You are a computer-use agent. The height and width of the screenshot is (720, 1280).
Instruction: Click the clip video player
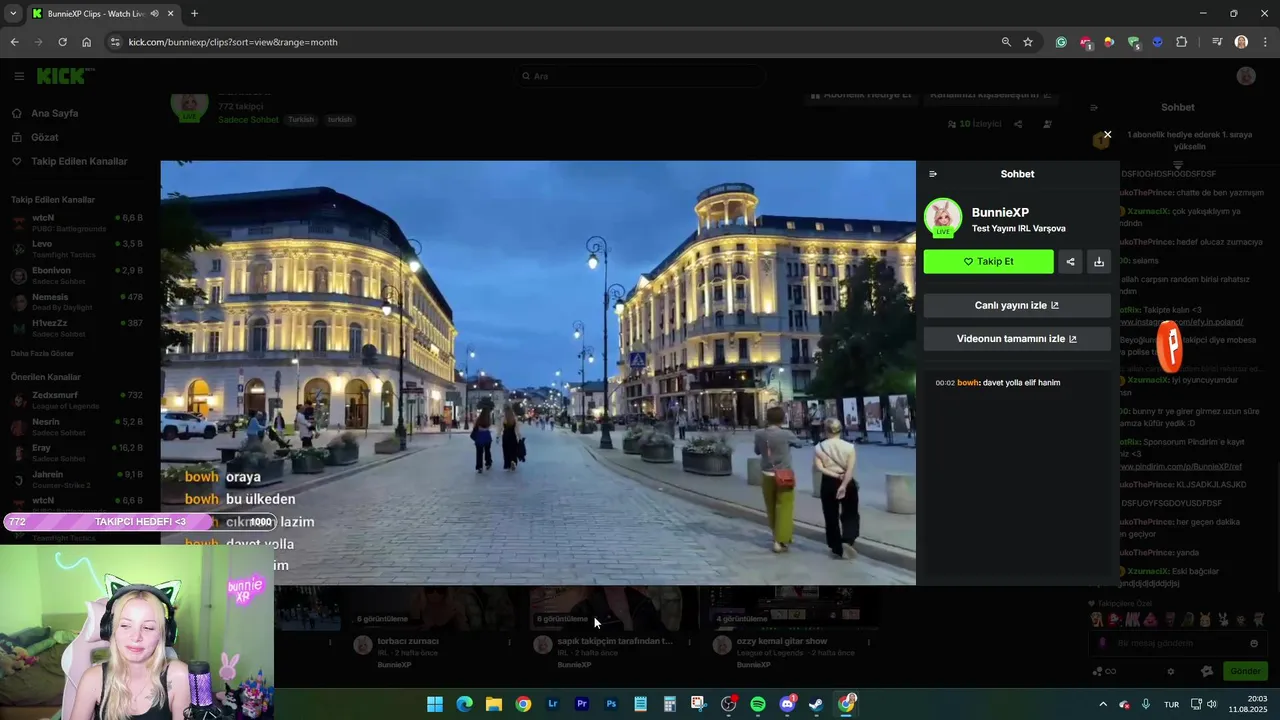click(538, 372)
